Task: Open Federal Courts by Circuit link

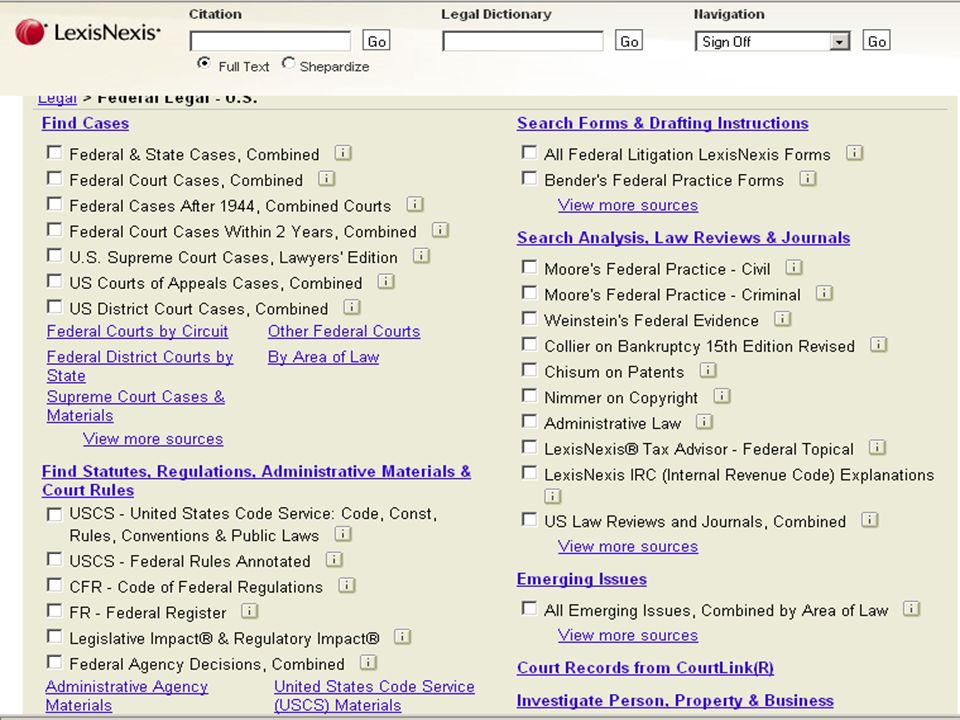Action: [x=137, y=331]
